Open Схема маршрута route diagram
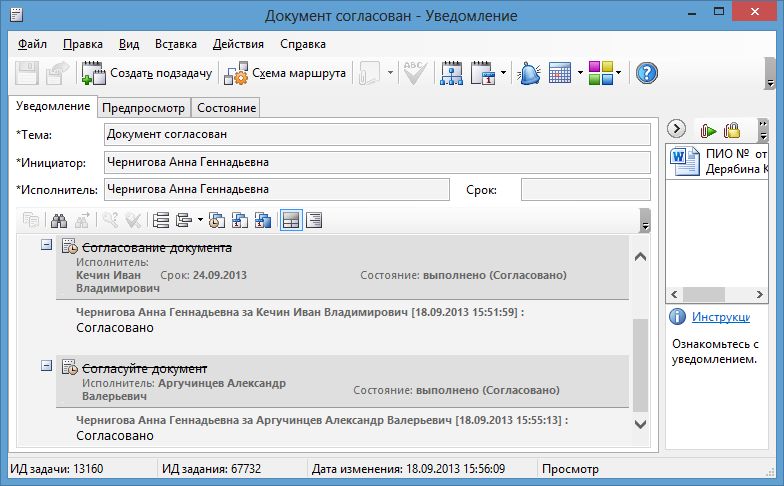This screenshot has width=784, height=486. coord(285,73)
